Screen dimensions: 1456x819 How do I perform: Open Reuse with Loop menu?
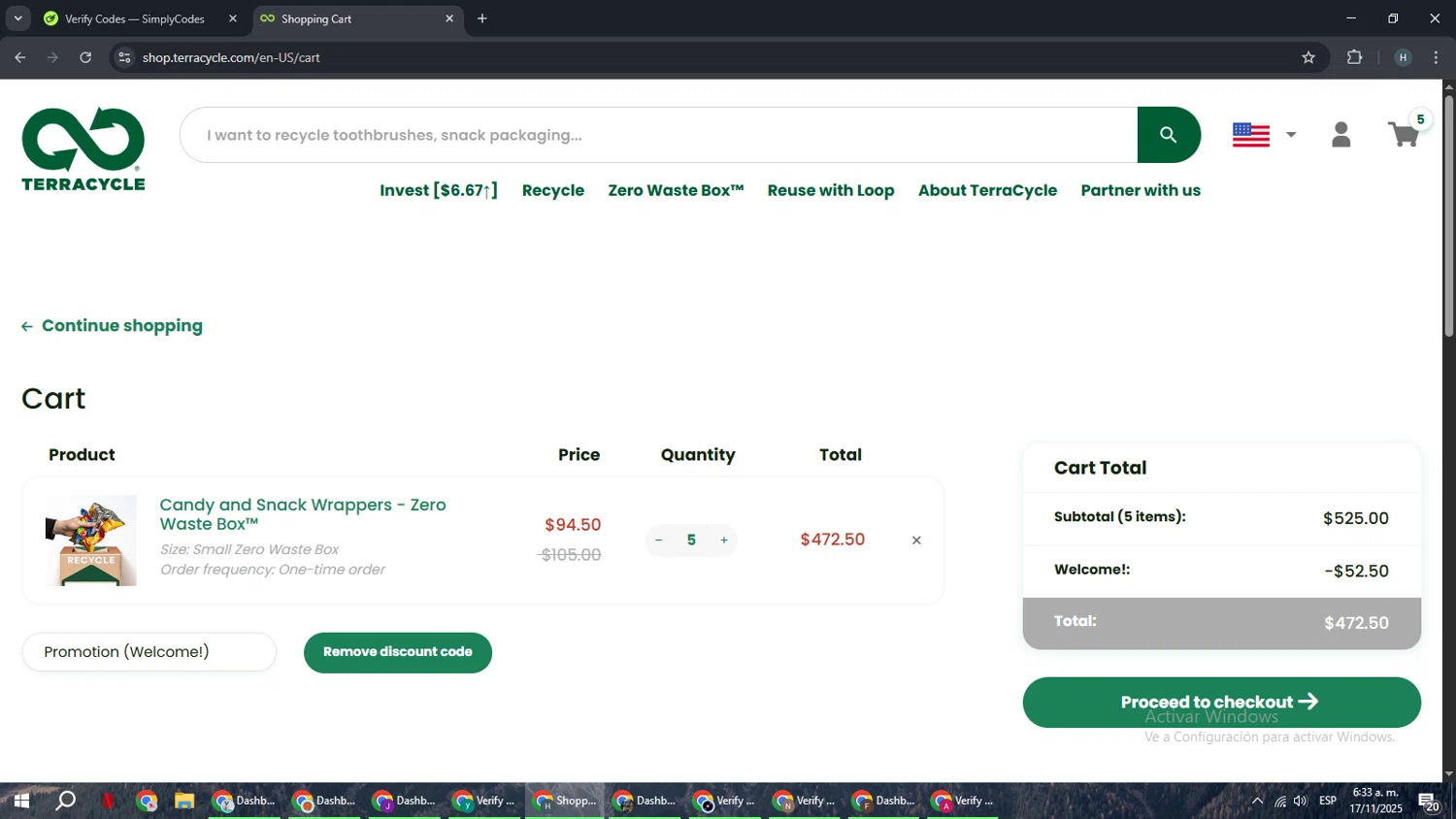831,190
